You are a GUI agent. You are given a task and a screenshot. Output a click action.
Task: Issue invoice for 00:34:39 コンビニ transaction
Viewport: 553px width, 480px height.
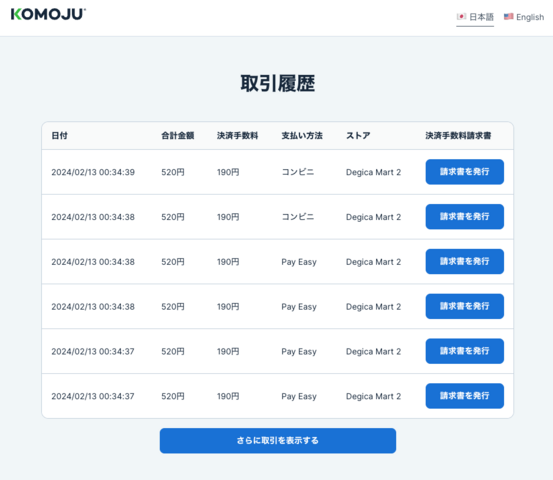point(464,172)
